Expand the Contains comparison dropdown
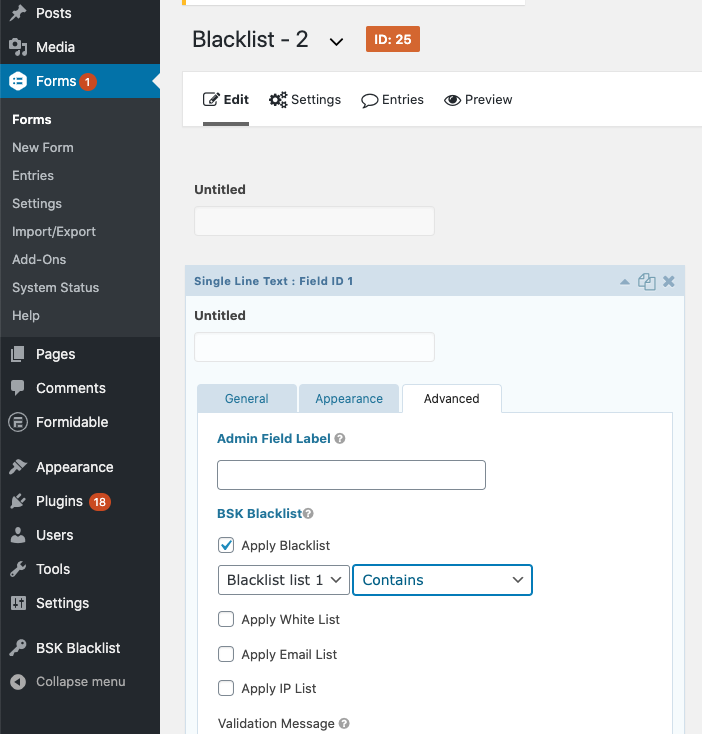This screenshot has width=702, height=734. coord(442,580)
